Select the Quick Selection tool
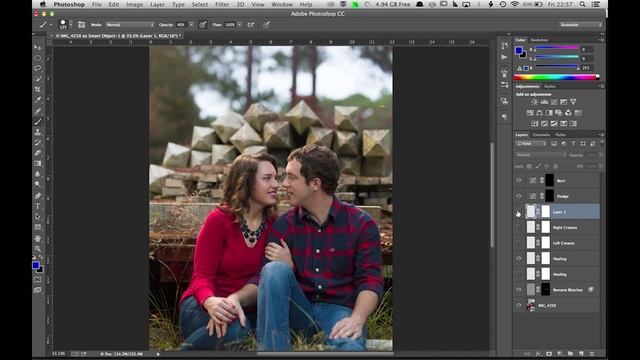Screen dimensions: 640x360 [x=38, y=79]
